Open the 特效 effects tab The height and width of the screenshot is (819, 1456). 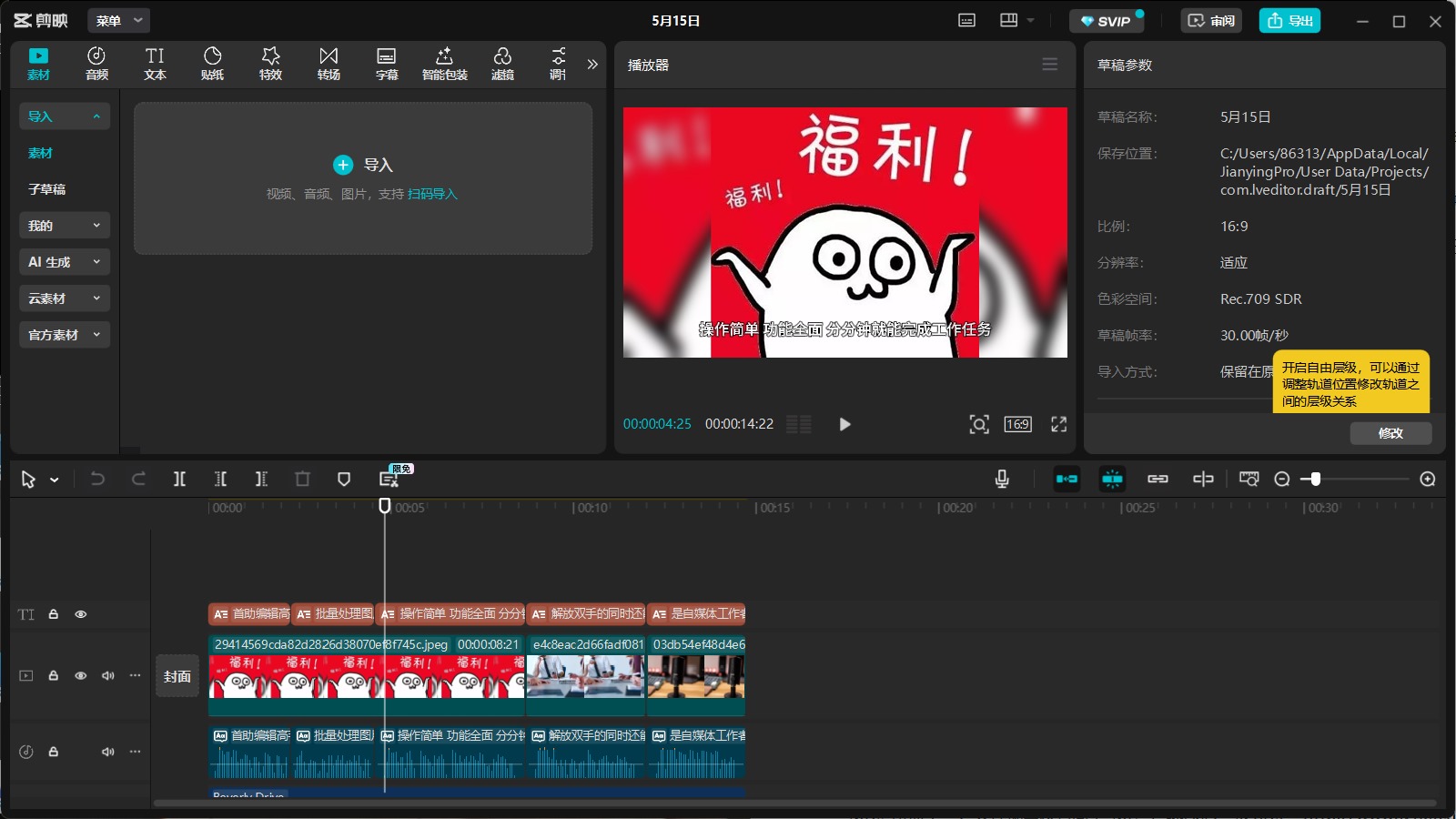click(270, 64)
